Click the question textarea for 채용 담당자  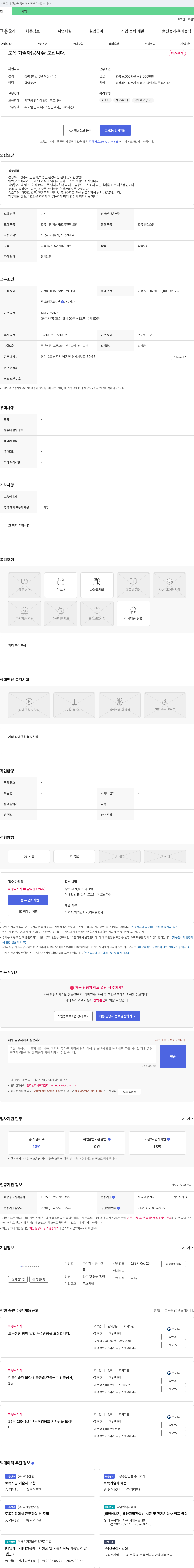82,1054
